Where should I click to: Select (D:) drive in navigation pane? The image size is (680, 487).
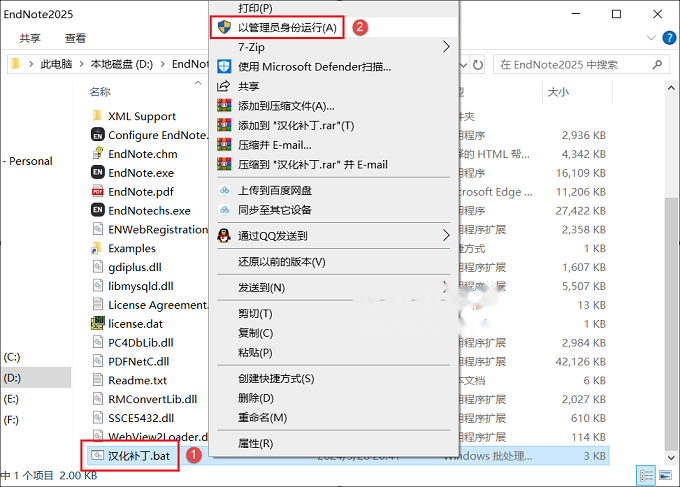tap(12, 378)
